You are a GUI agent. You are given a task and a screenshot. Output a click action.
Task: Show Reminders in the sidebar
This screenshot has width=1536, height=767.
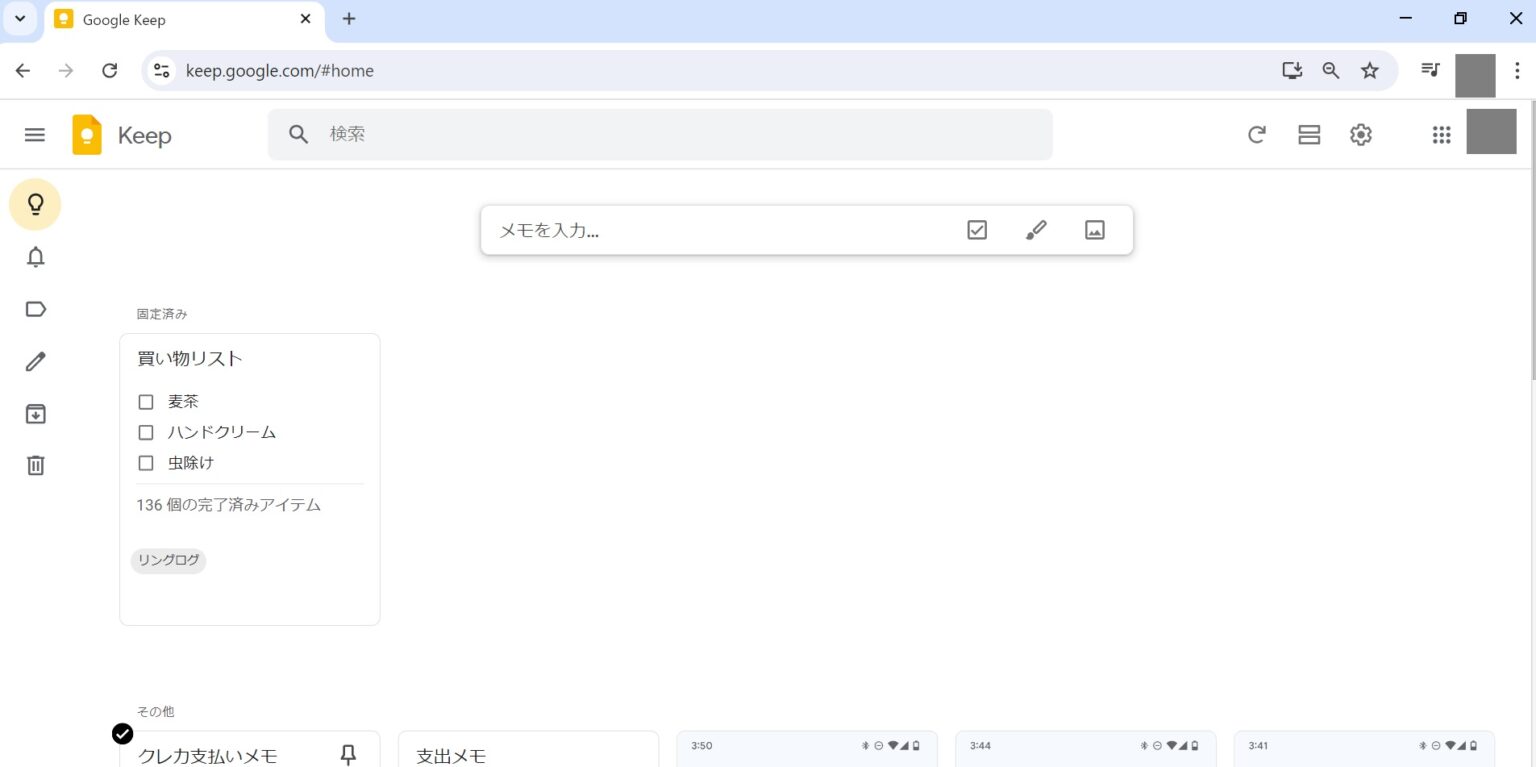tap(35, 257)
